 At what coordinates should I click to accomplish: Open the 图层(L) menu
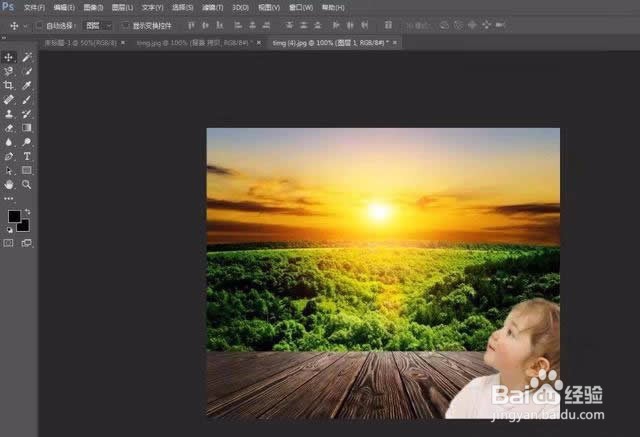(x=122, y=8)
